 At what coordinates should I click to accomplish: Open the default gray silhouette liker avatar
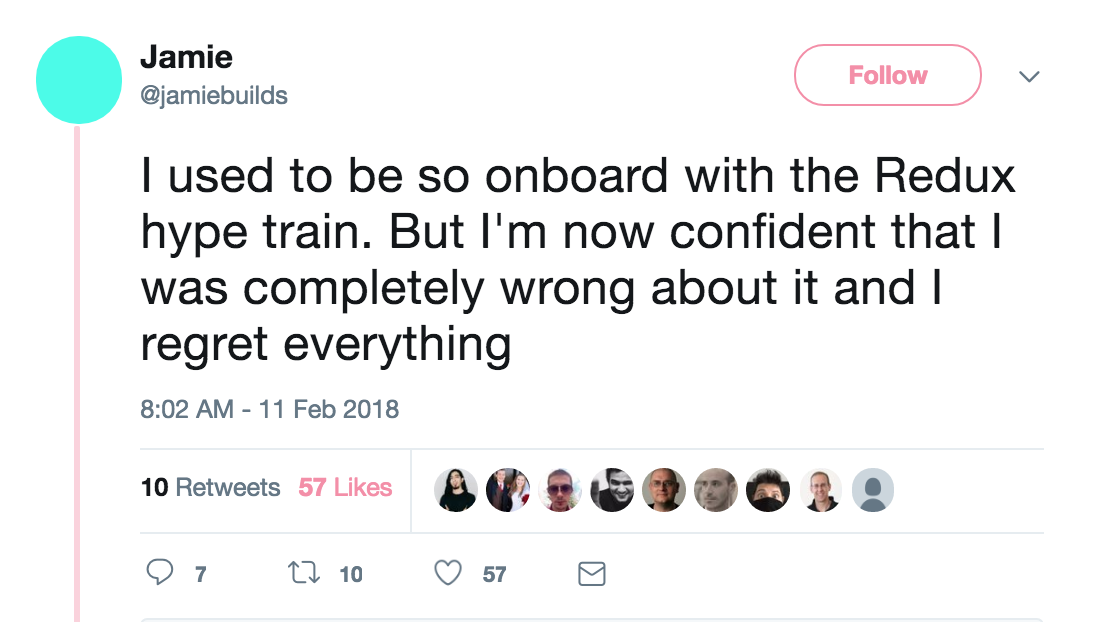872,490
